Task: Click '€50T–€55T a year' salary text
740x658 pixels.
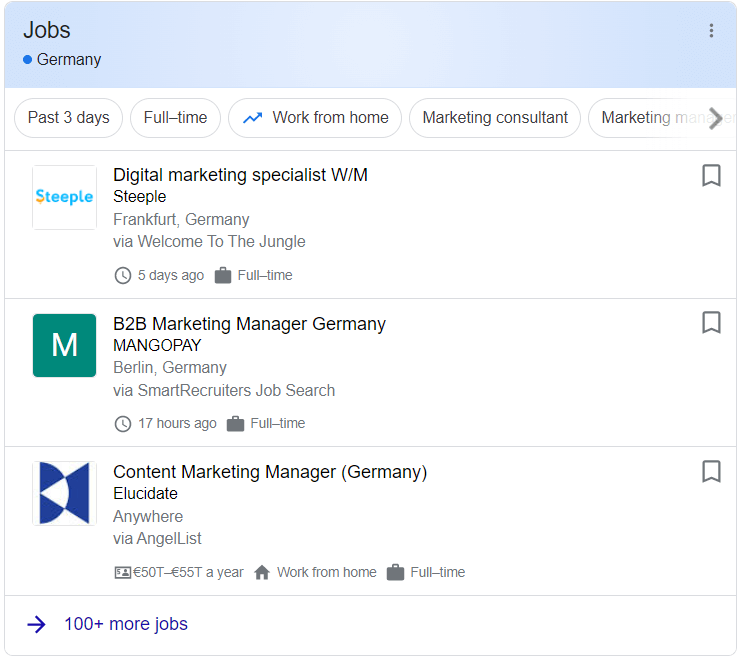Action: point(188,573)
